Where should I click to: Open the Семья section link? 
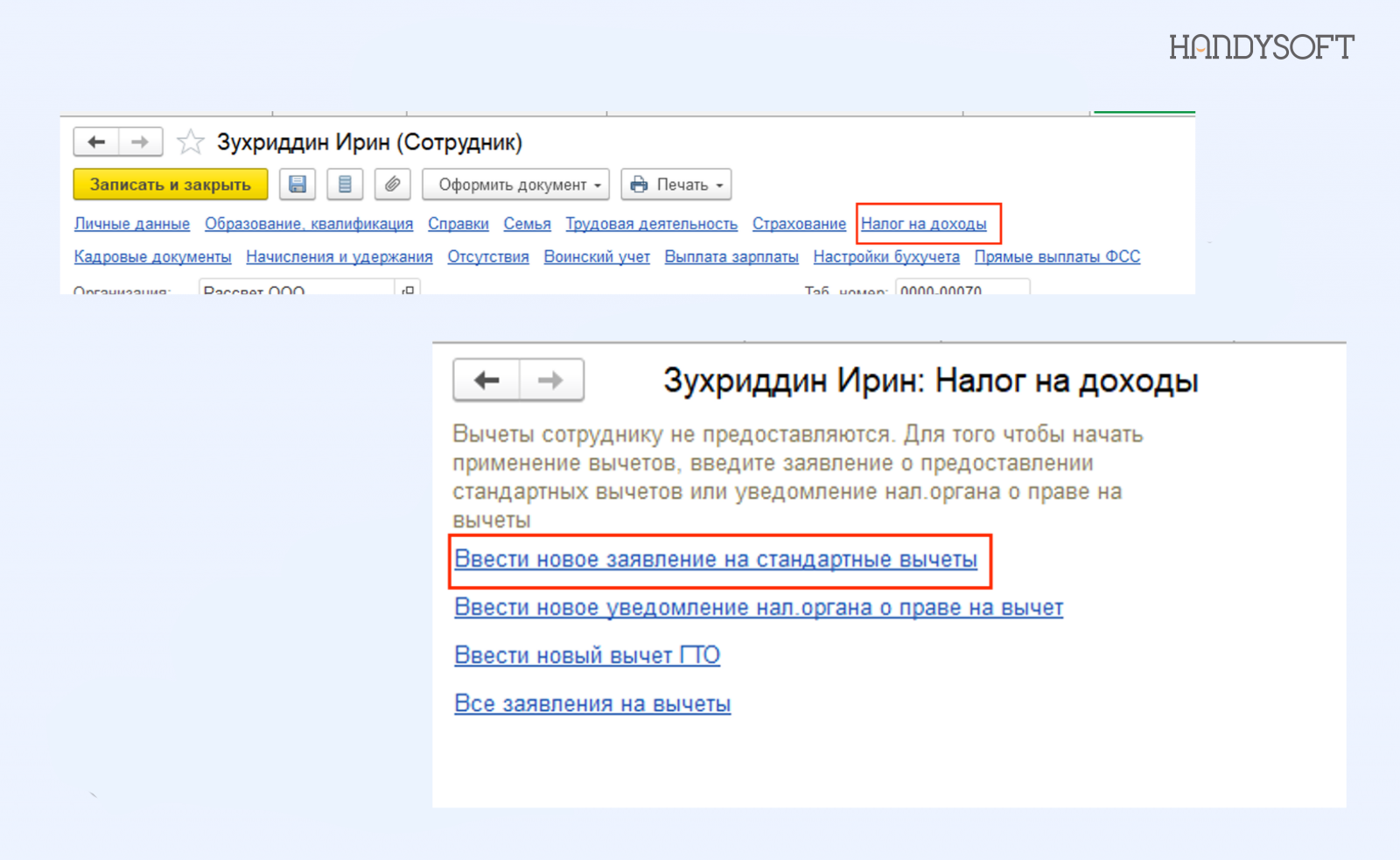coord(528,224)
